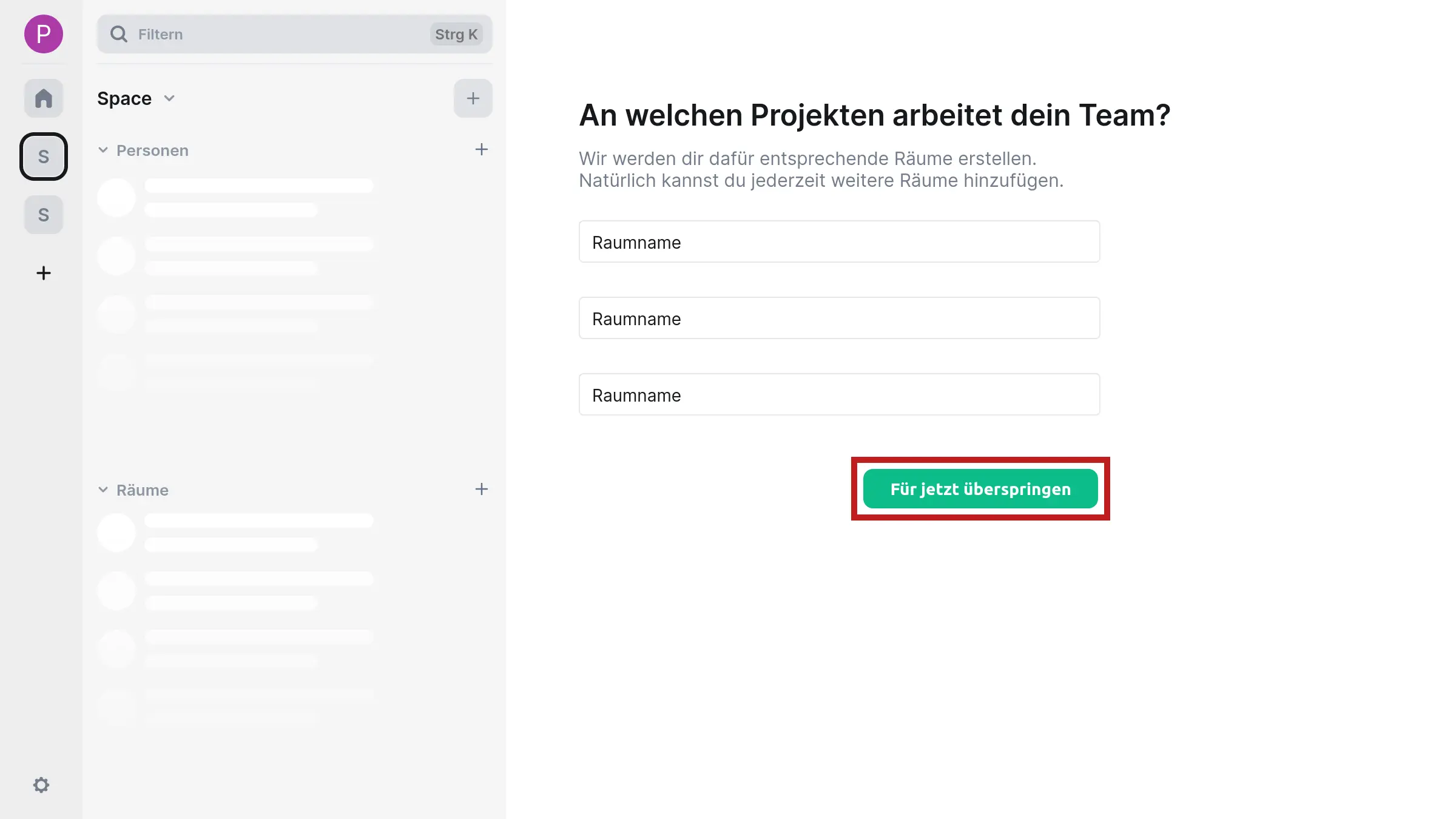Expand the Space header dropdown chevron

coord(169,98)
